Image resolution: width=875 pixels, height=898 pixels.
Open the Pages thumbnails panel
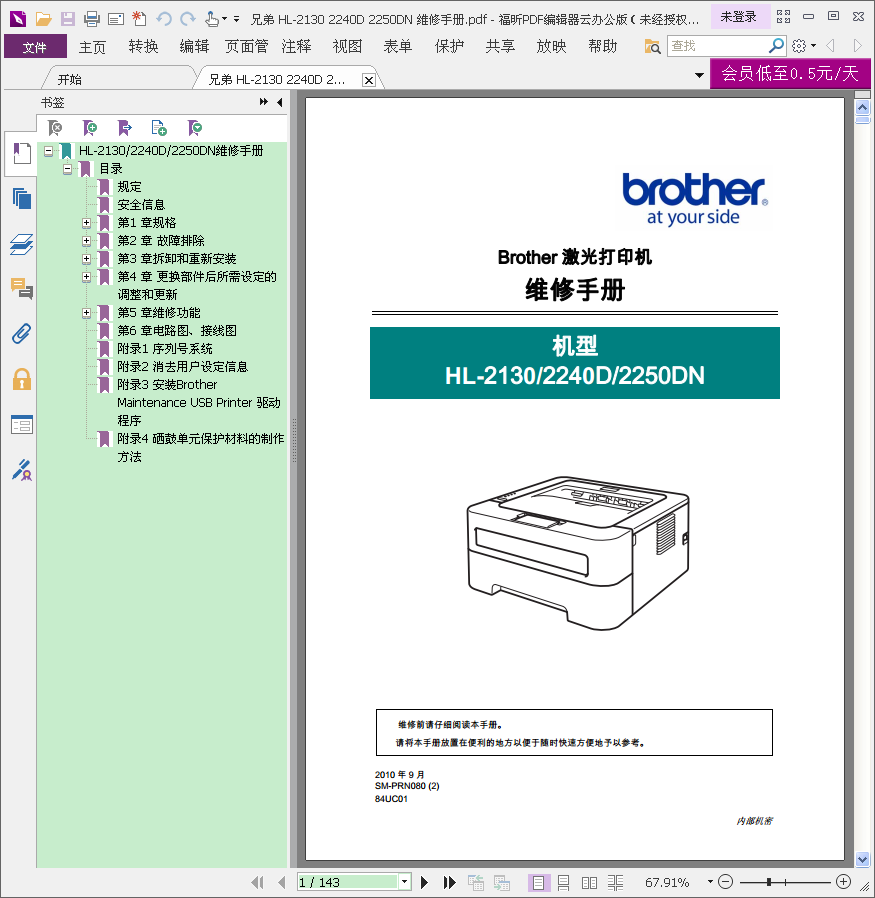(x=22, y=199)
